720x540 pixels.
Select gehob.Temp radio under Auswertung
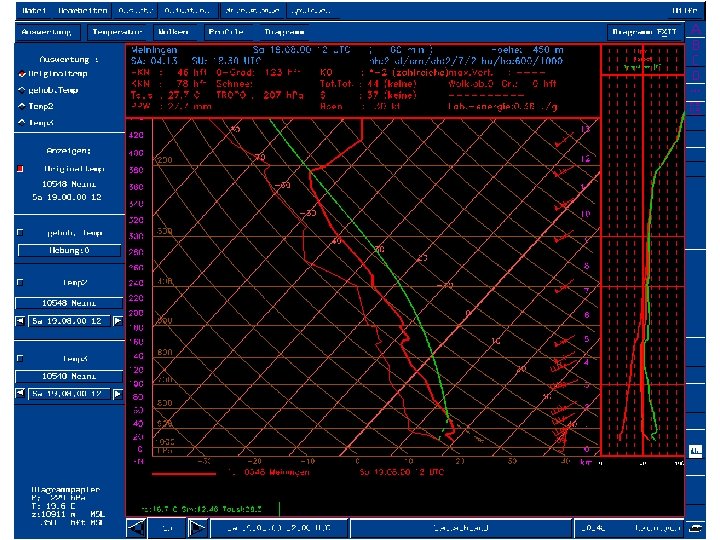(x=22, y=90)
